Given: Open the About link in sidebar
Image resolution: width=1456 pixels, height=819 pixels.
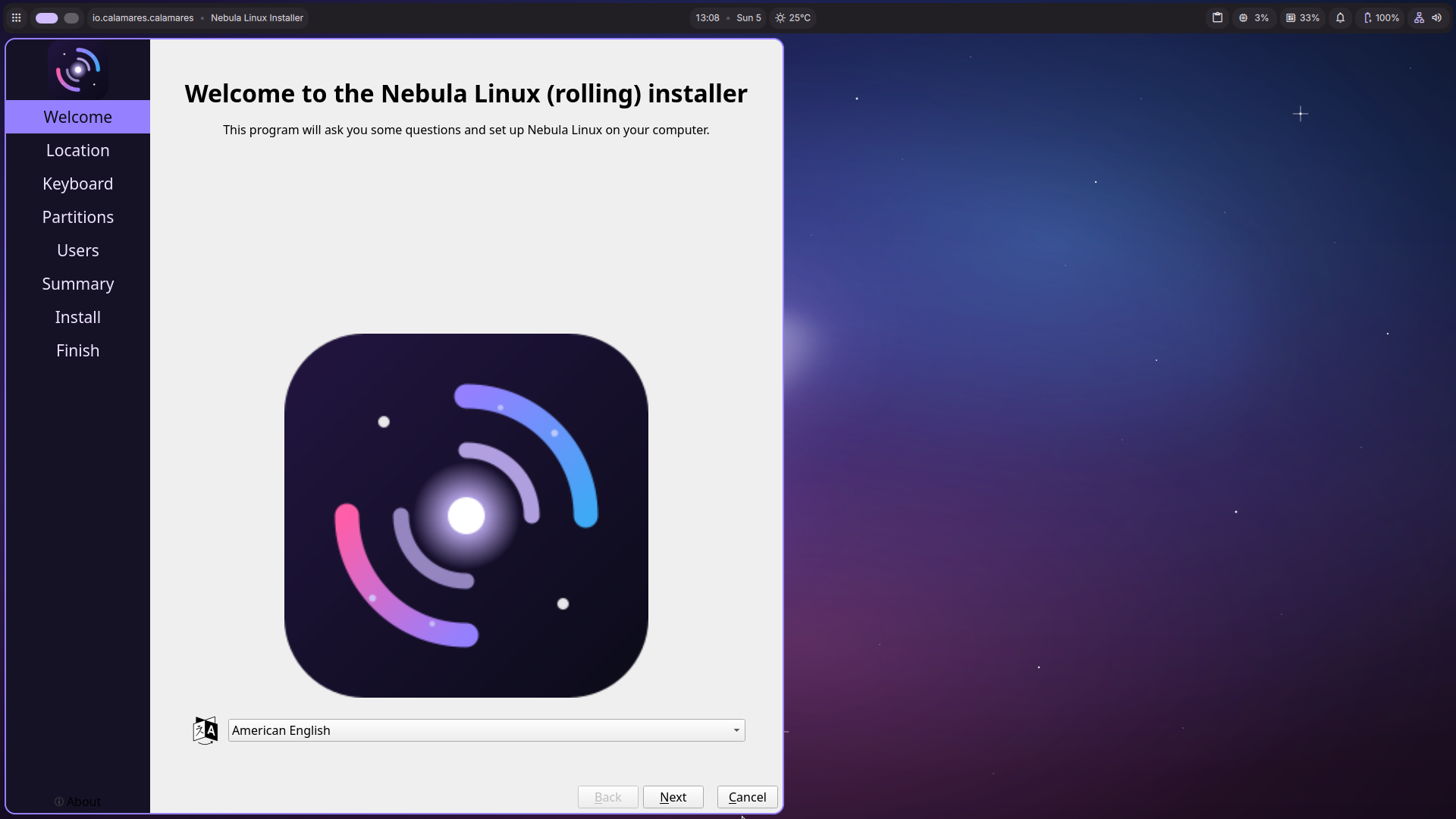Looking at the screenshot, I should 77,802.
